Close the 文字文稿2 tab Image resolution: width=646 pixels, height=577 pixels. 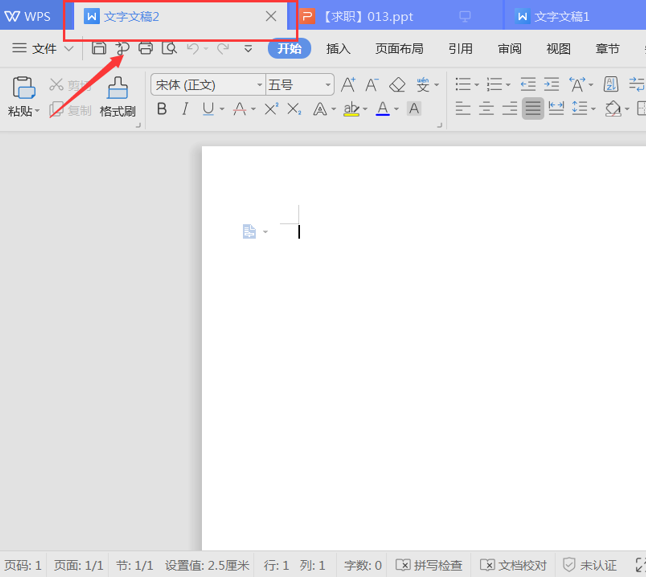[x=271, y=16]
